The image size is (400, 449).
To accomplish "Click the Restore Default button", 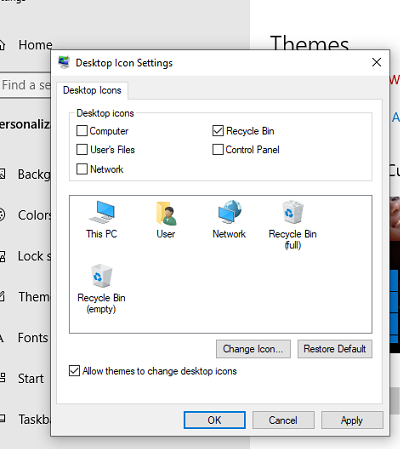I will [x=335, y=349].
